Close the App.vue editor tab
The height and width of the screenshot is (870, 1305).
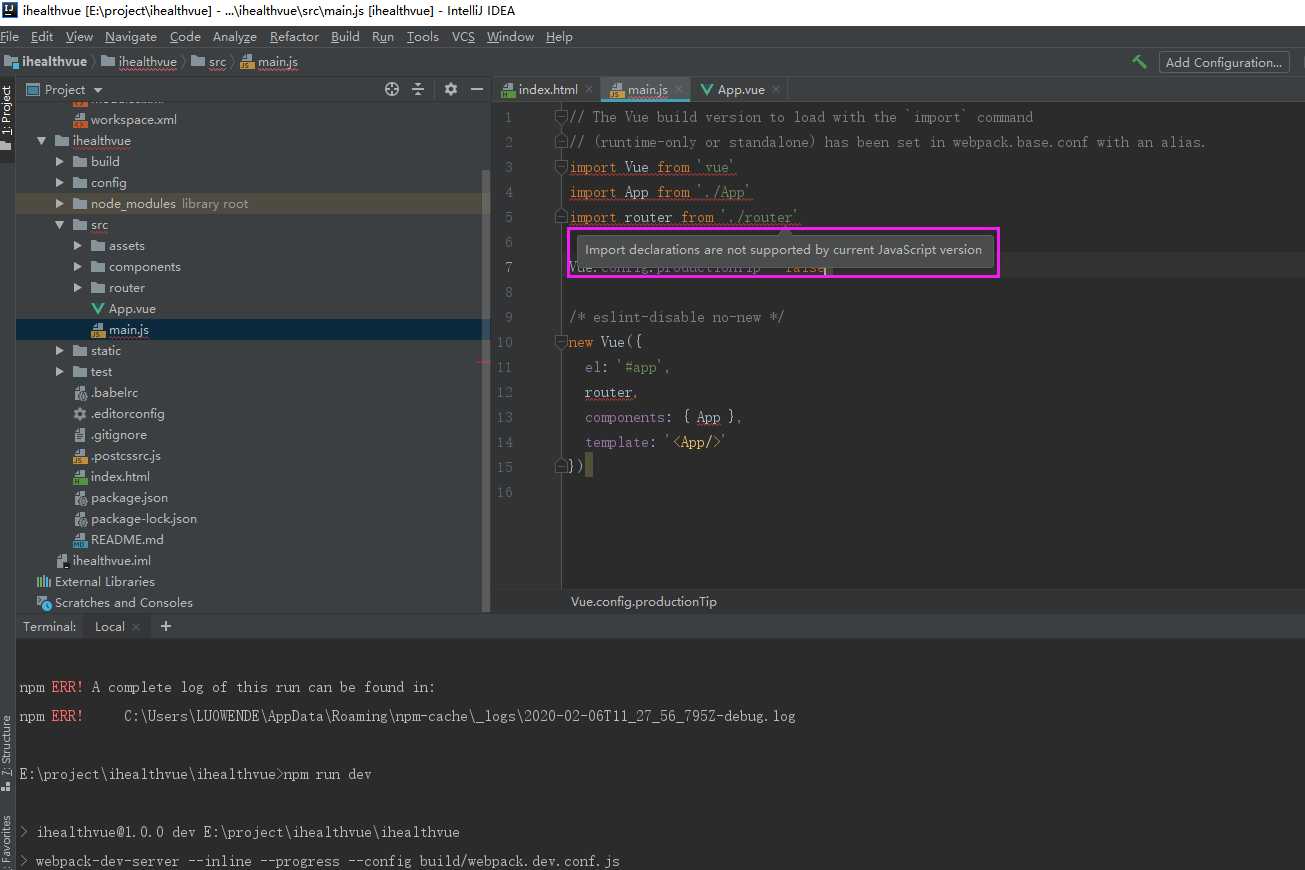[x=778, y=90]
